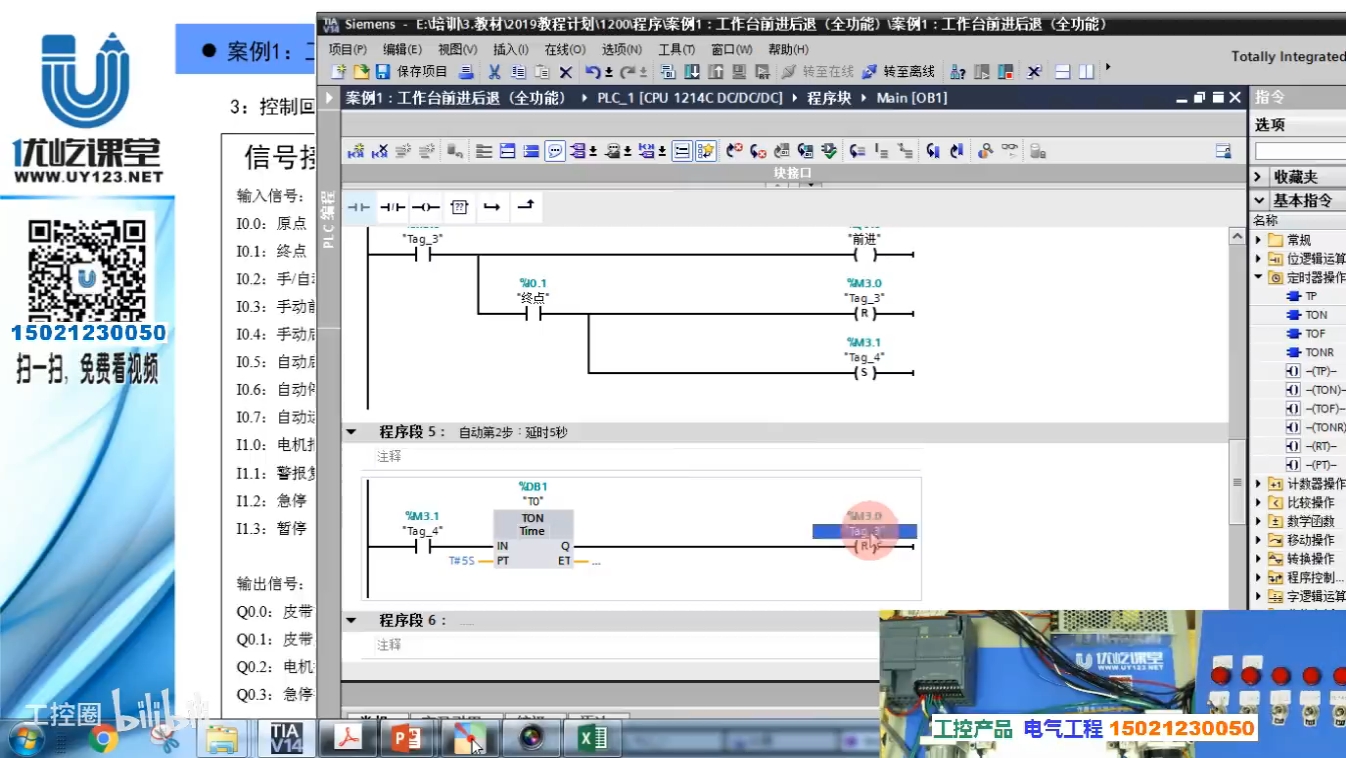Select the TON timer instruction
Image resolution: width=1346 pixels, height=758 pixels.
1307,315
